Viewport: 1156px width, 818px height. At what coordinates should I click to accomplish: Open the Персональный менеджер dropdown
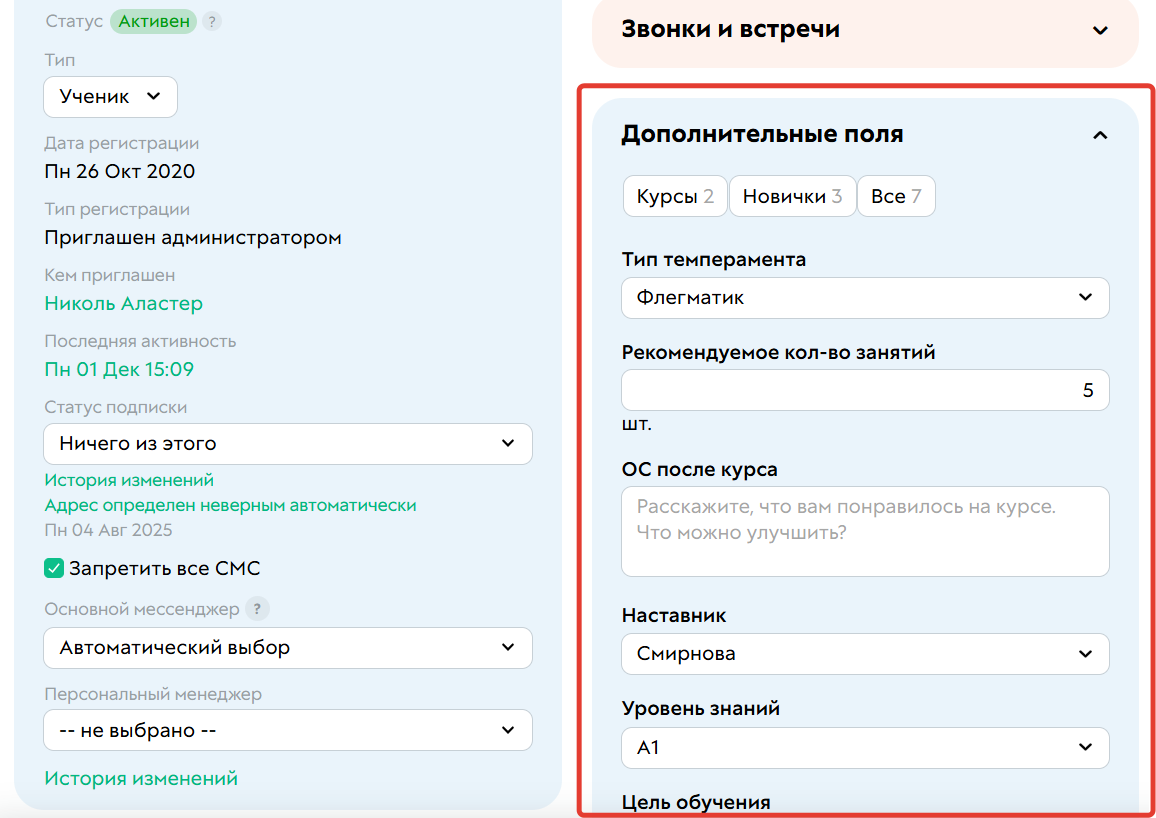[x=287, y=730]
